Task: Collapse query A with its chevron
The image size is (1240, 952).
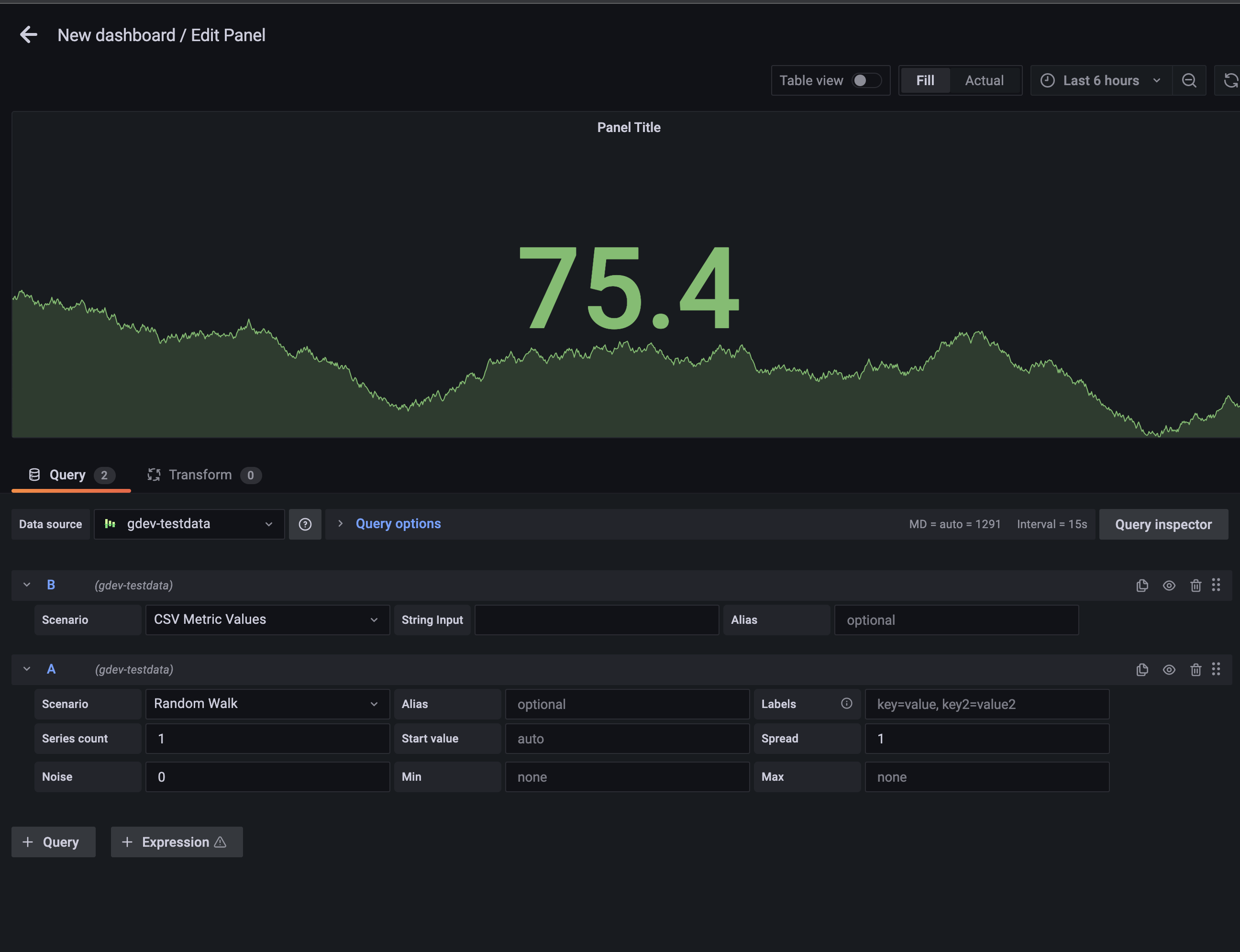Action: [26, 669]
